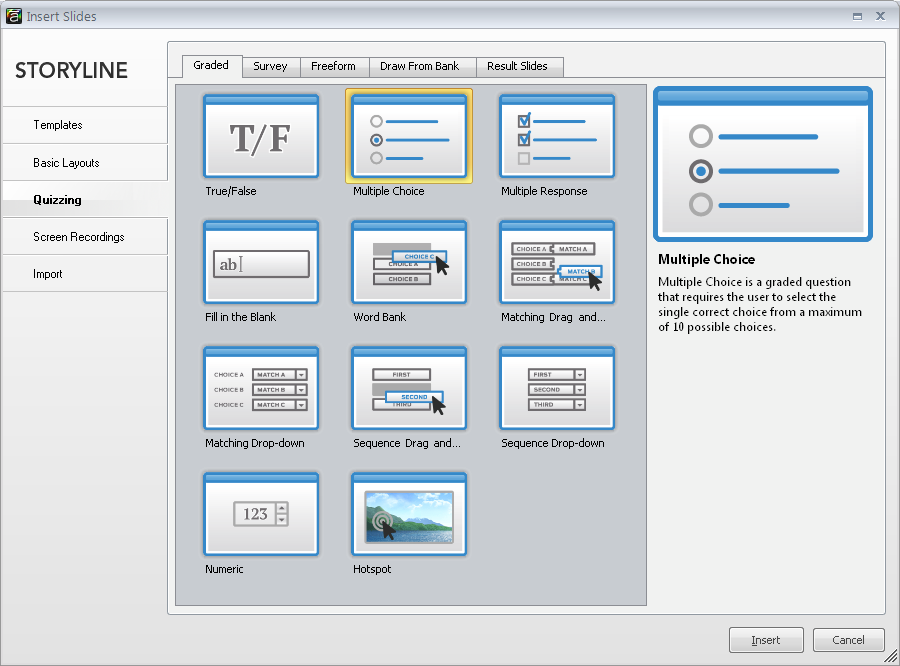Click the Sequence Drop-down label text
The image size is (900, 666).
pyautogui.click(x=553, y=443)
